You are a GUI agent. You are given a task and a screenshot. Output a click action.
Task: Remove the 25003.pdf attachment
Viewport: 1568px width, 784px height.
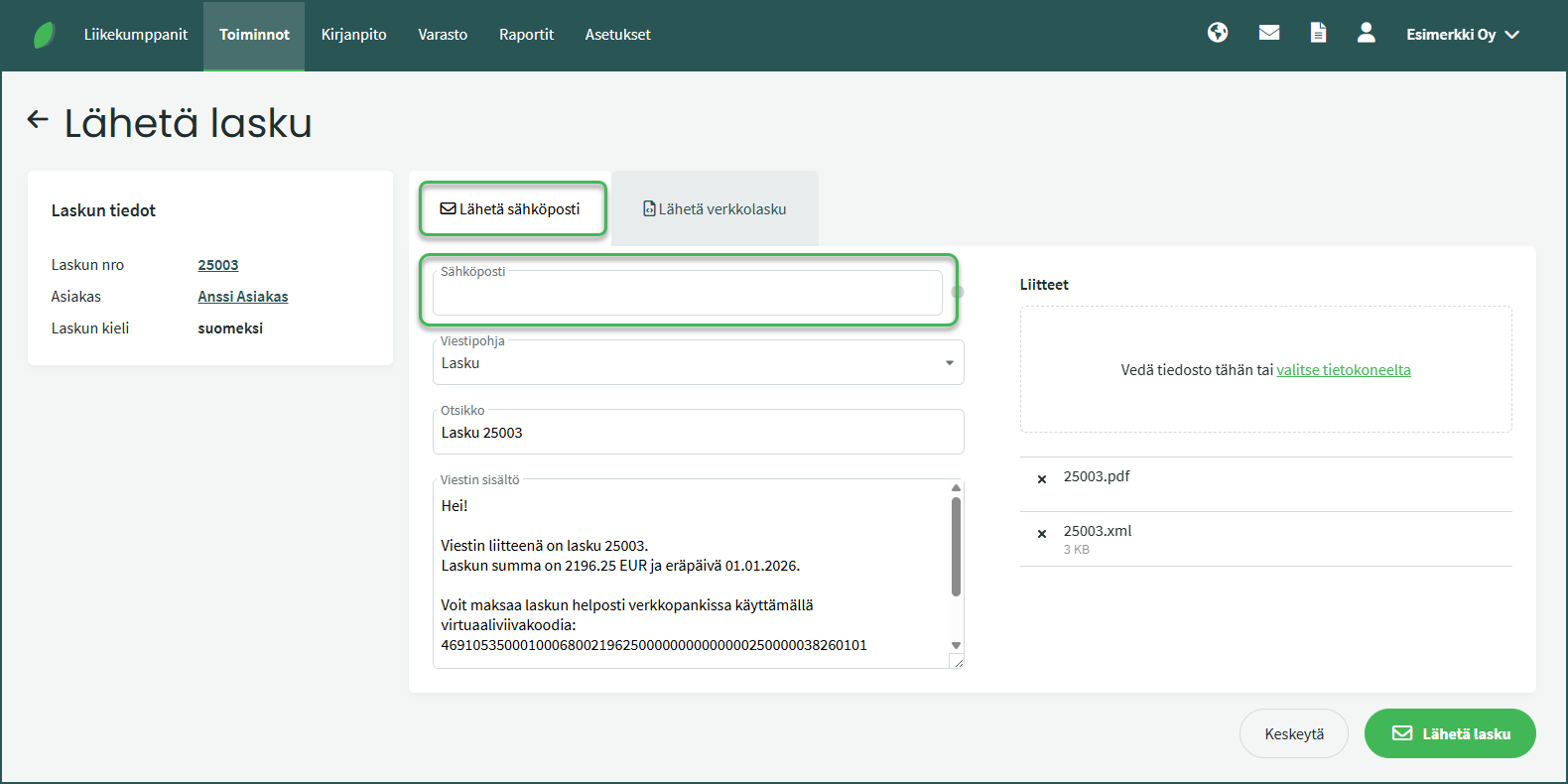[1042, 479]
